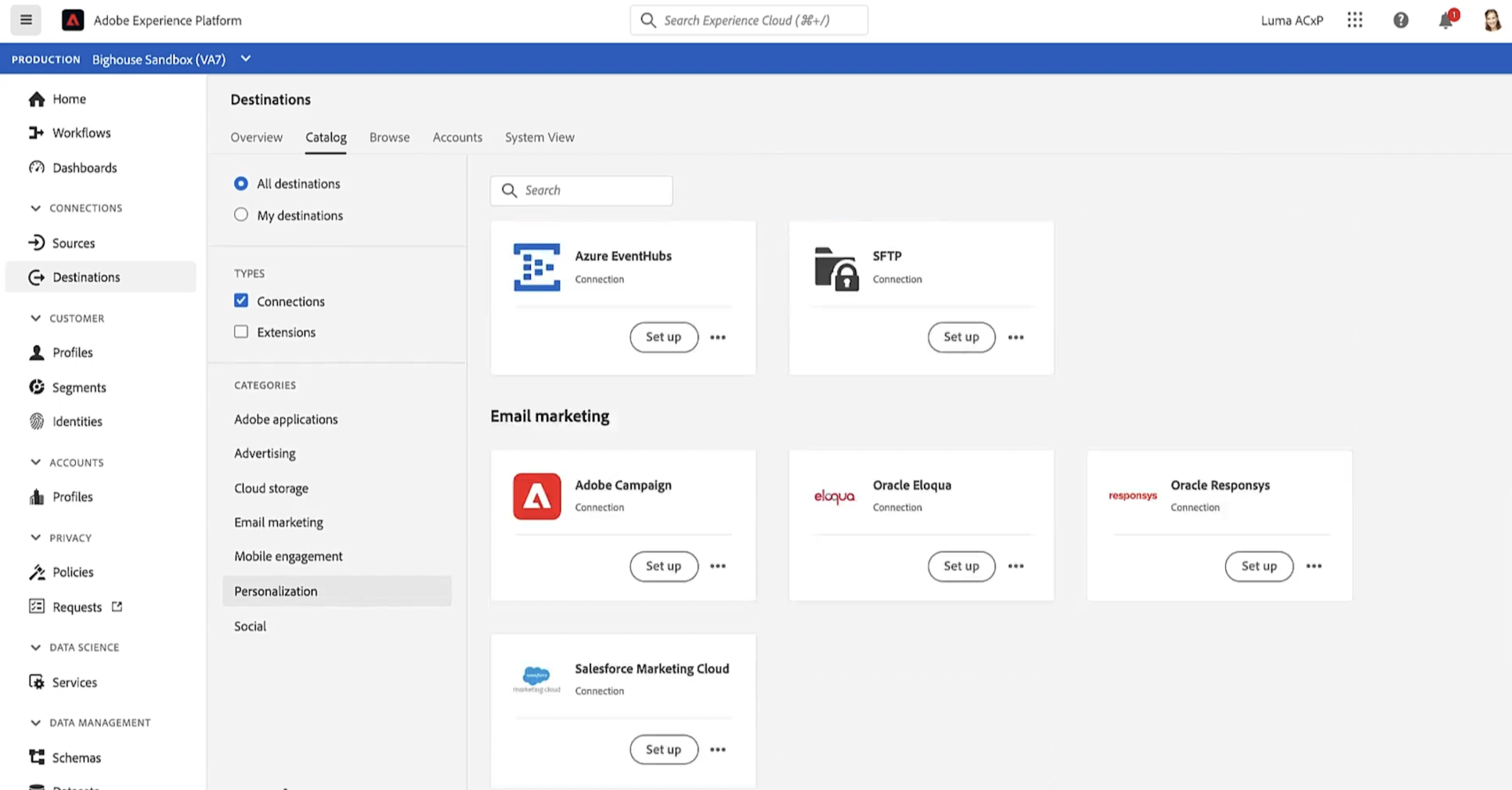Click the Azure EventHubs logo

[x=536, y=267]
